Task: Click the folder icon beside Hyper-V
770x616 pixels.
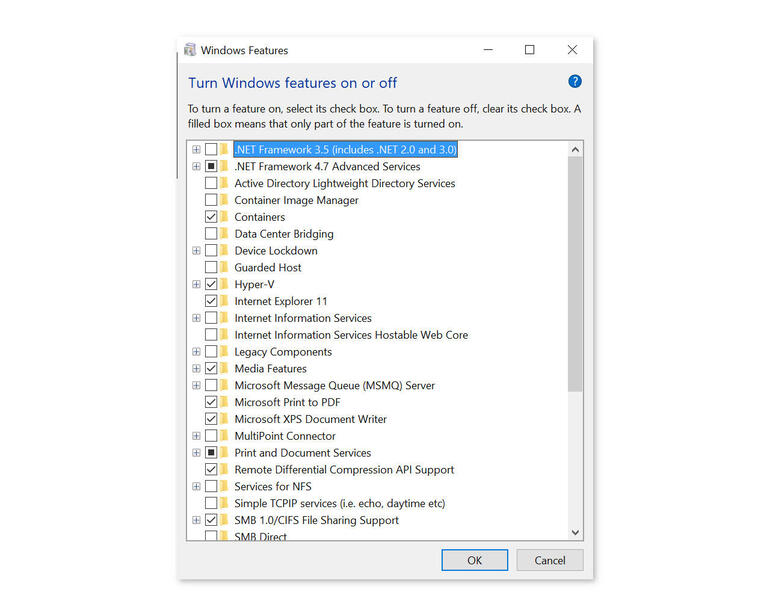Action: [x=224, y=284]
